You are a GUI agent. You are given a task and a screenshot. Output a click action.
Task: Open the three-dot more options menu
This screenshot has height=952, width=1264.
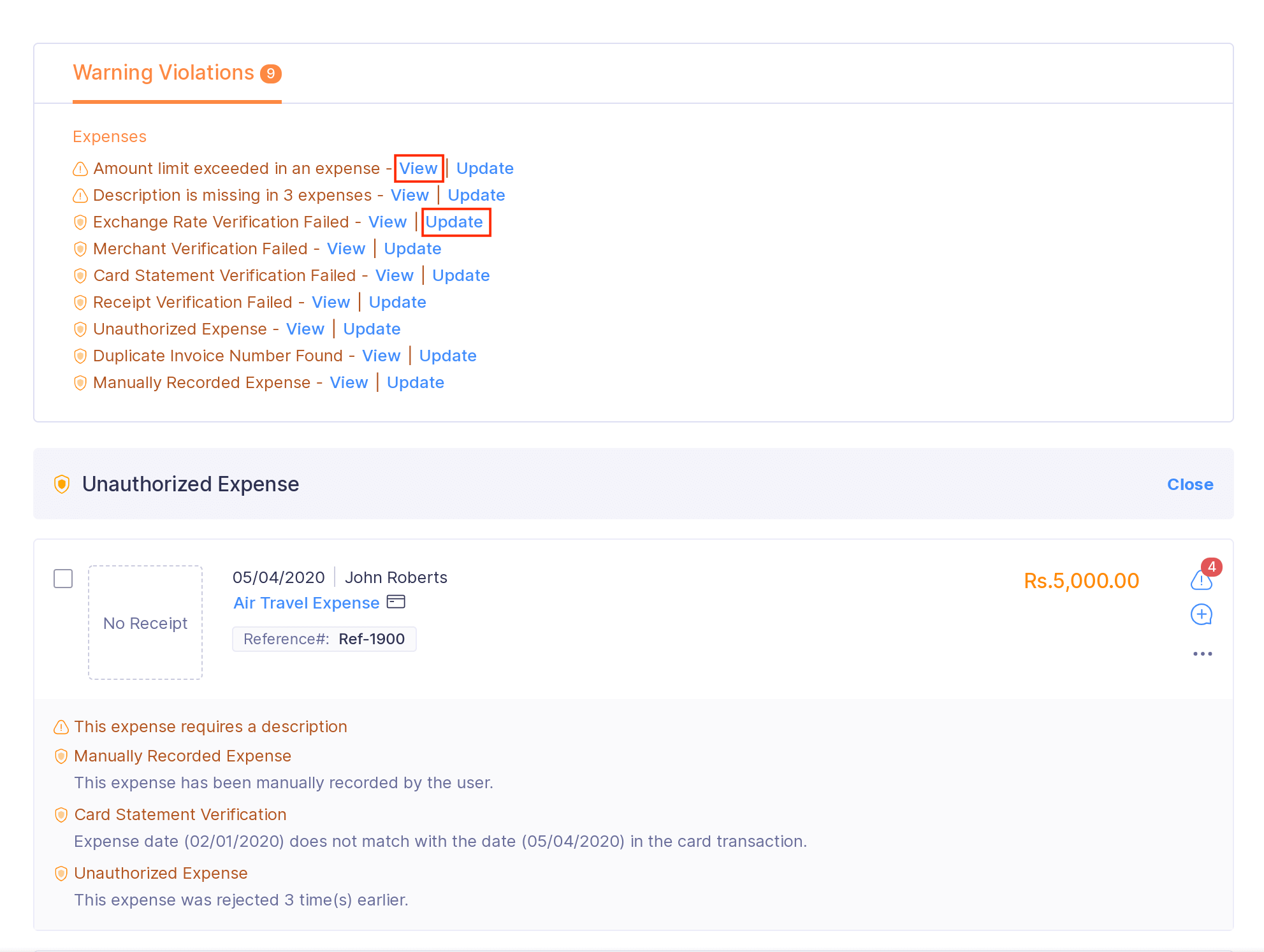pyautogui.click(x=1202, y=654)
